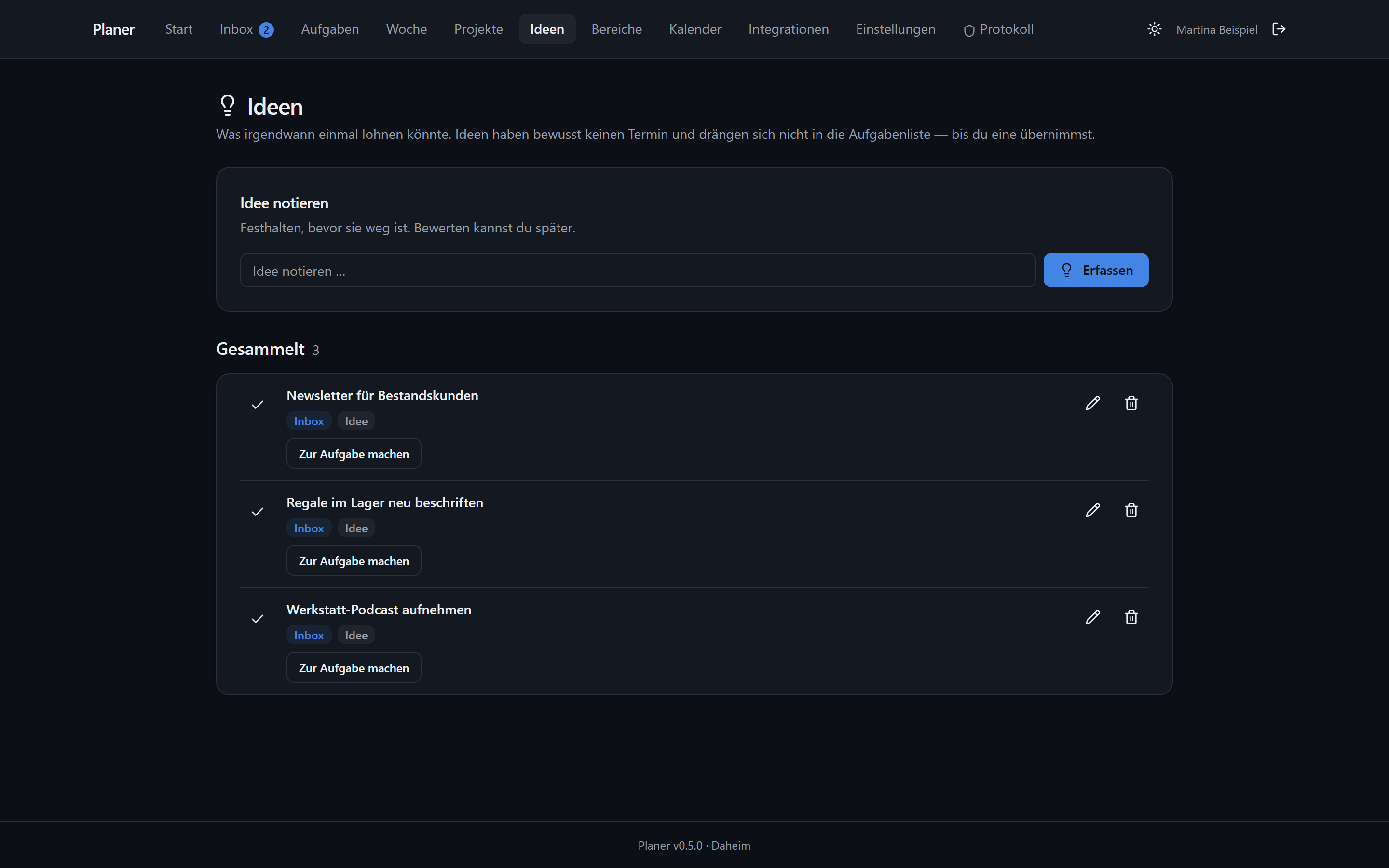Viewport: 1389px width, 868px height.
Task: Tick the checkmark for Werkstatt-Podcast aufnehmen
Action: (x=258, y=619)
